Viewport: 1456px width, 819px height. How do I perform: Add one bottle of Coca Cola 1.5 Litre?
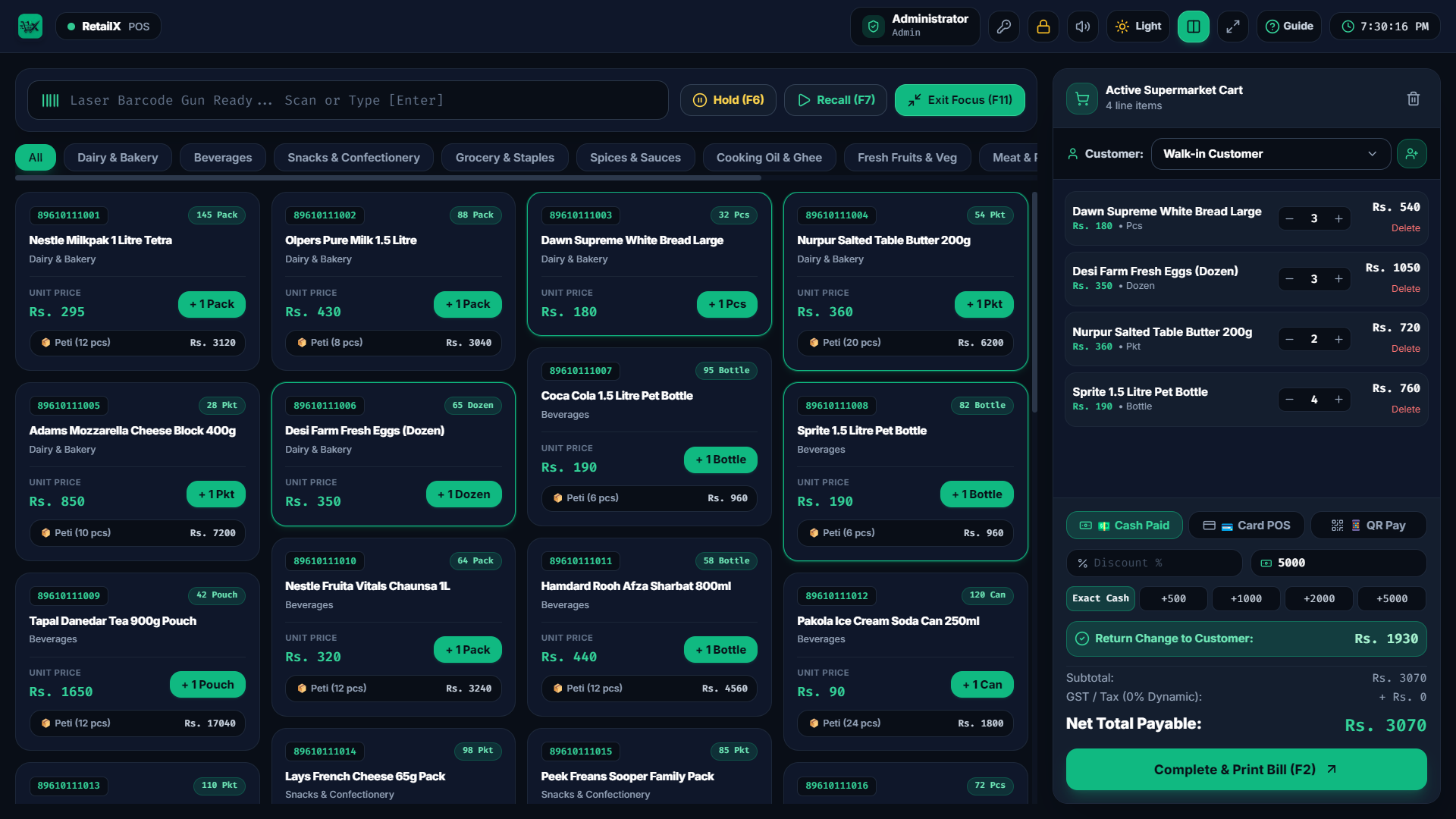tap(720, 460)
